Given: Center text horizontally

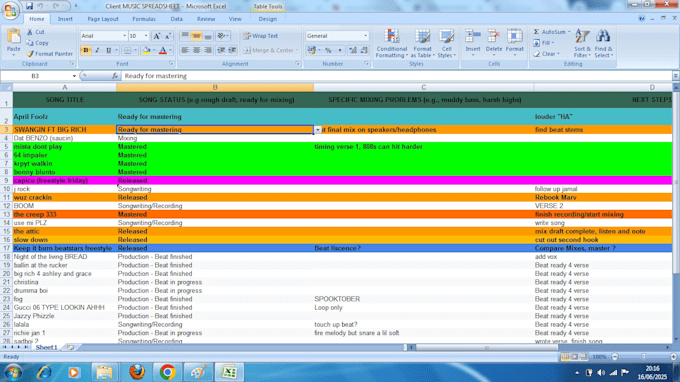Looking at the screenshot, I should click(196, 50).
